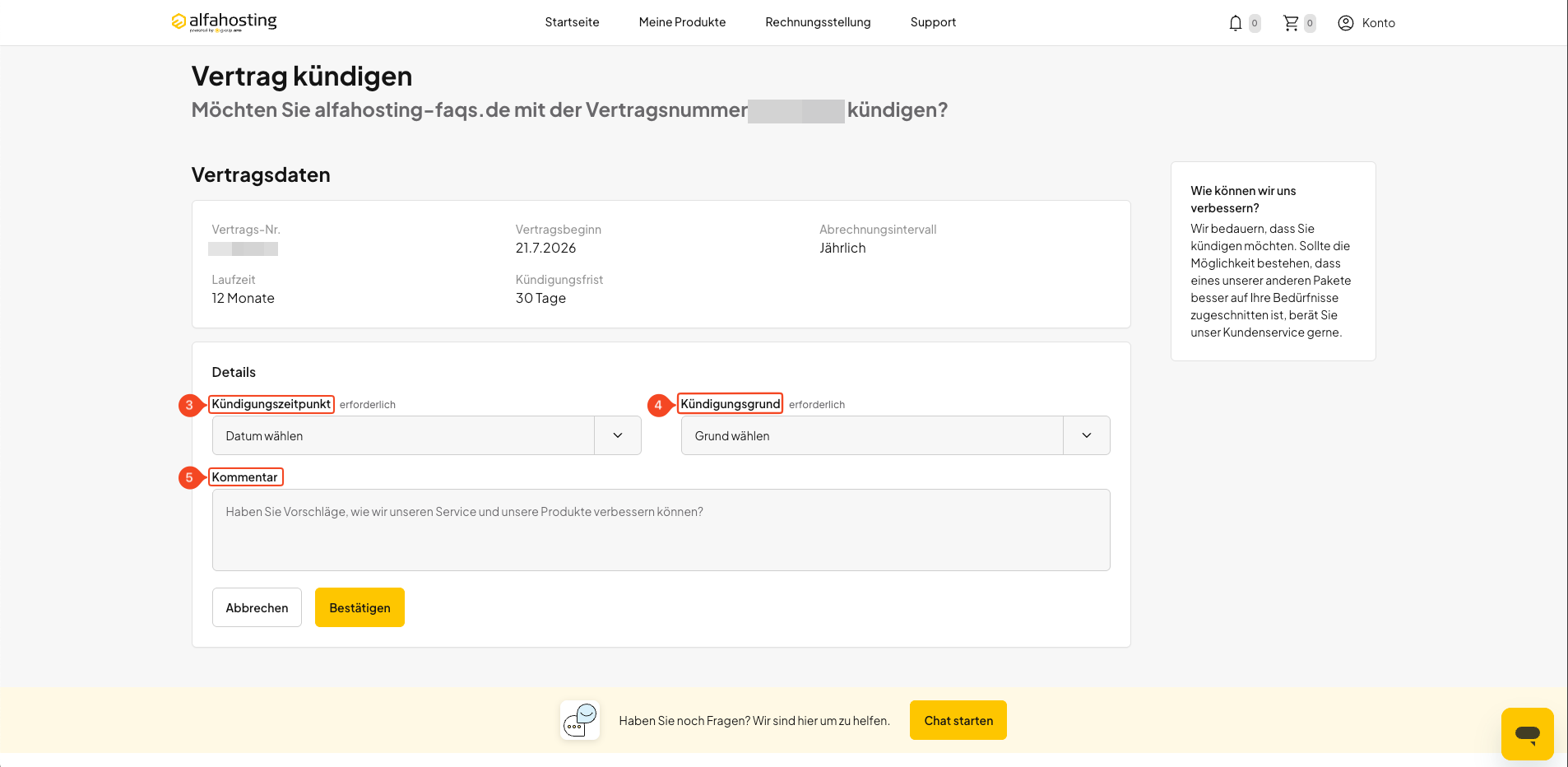The height and width of the screenshot is (767, 1568).
Task: Click the cart item count badge
Action: pos(1310,23)
